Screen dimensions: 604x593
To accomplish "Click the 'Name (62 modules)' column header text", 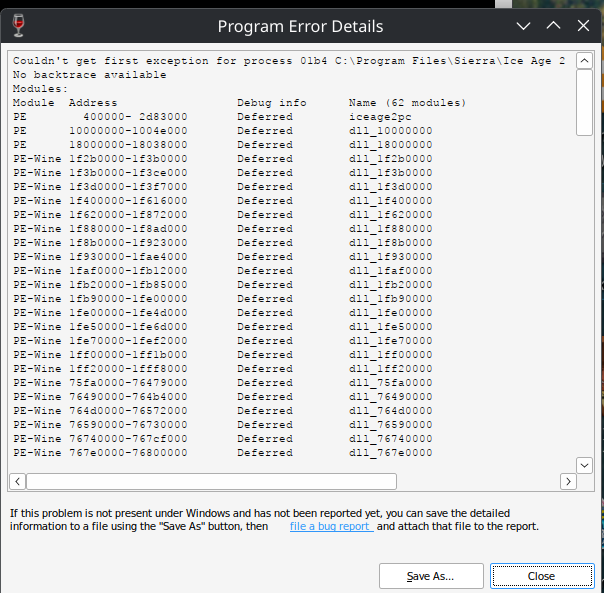I will (x=406, y=103).
